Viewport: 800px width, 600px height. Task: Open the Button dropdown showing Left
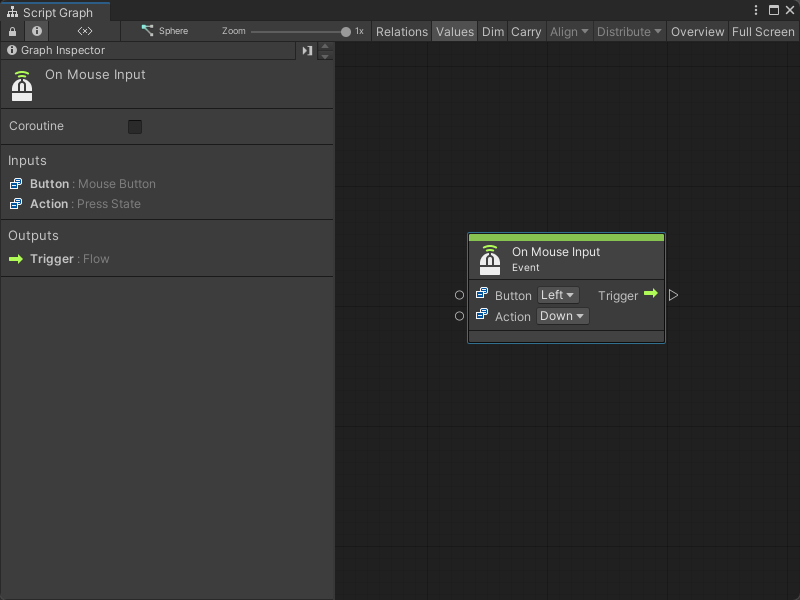coord(558,295)
